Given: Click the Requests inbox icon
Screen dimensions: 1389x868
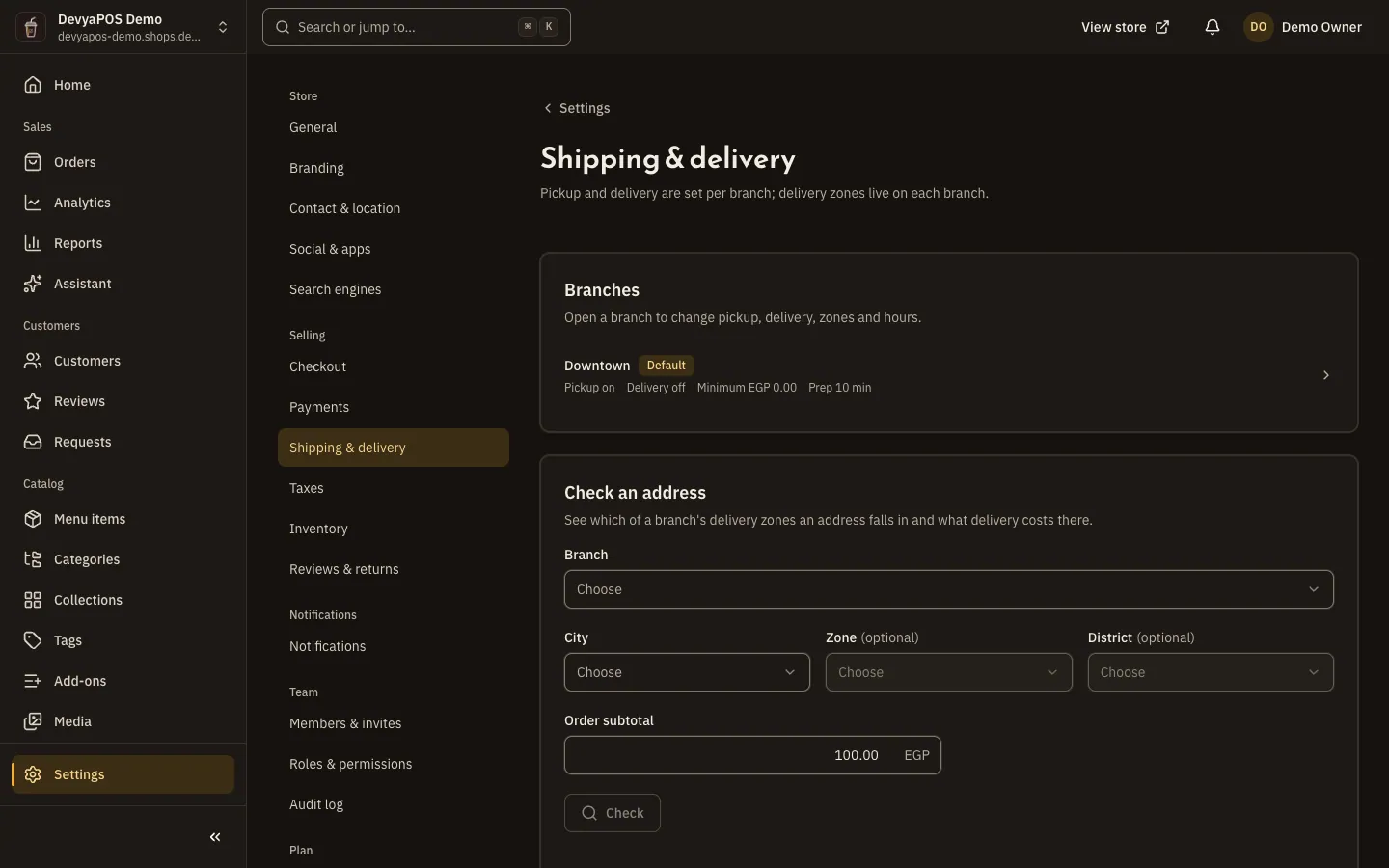Looking at the screenshot, I should coord(33,442).
